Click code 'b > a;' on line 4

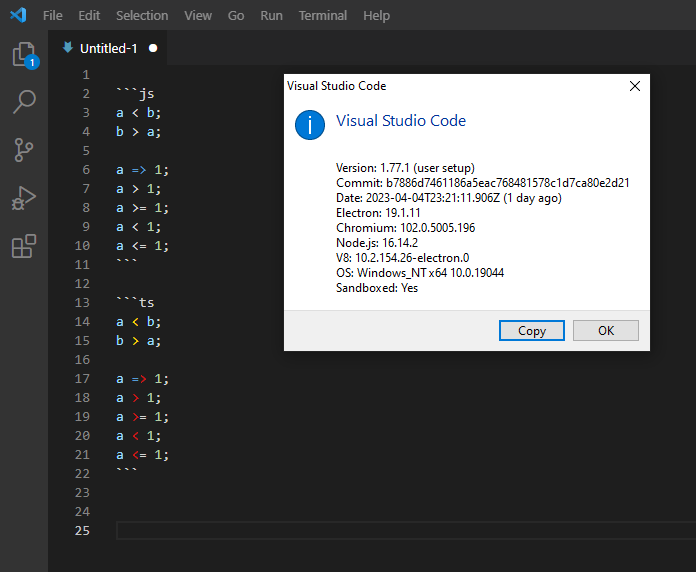(138, 132)
